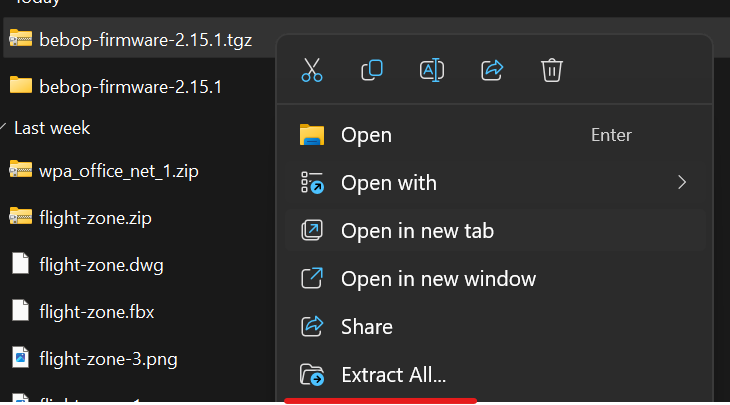Open the Open with menu entry
Viewport: 730px width, 405px height.
point(388,183)
